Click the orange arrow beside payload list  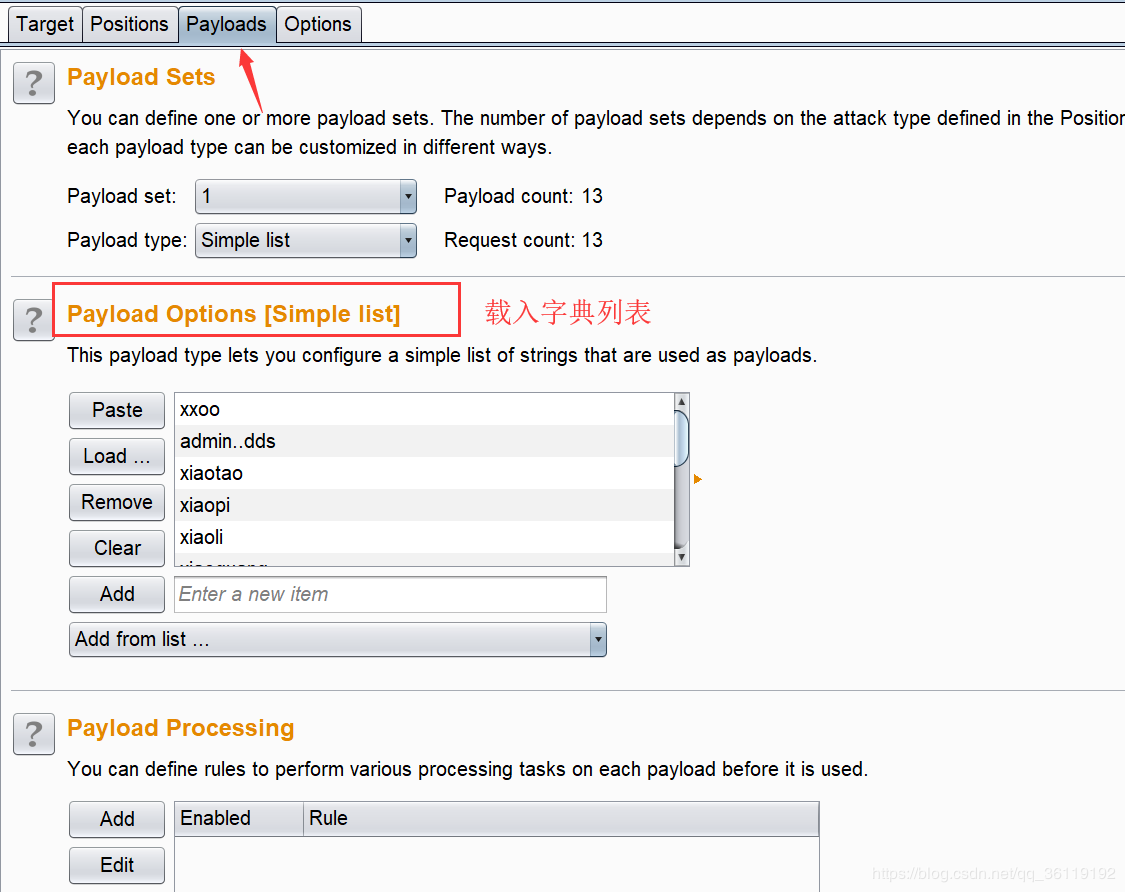698,479
